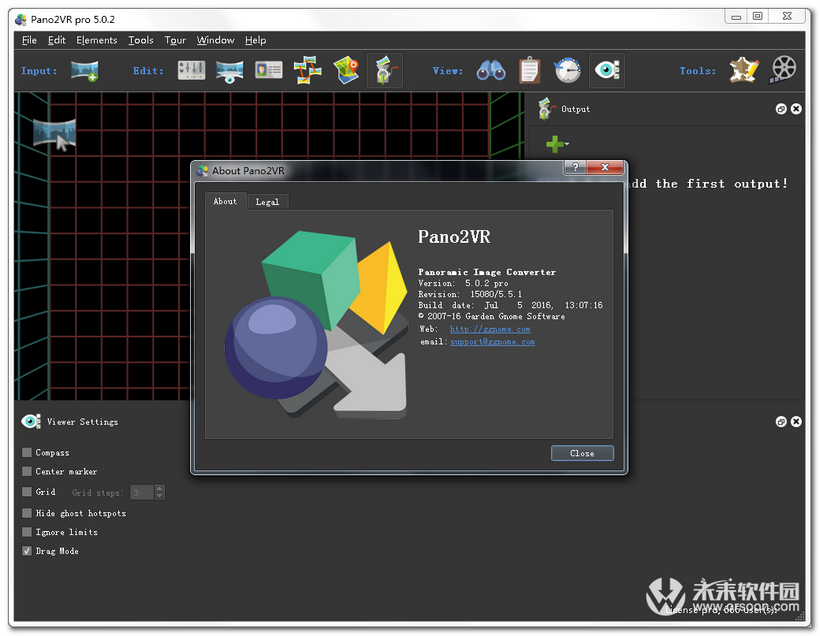This screenshot has height=636, width=820.
Task: Open the clipboard List View icon
Action: (x=529, y=70)
